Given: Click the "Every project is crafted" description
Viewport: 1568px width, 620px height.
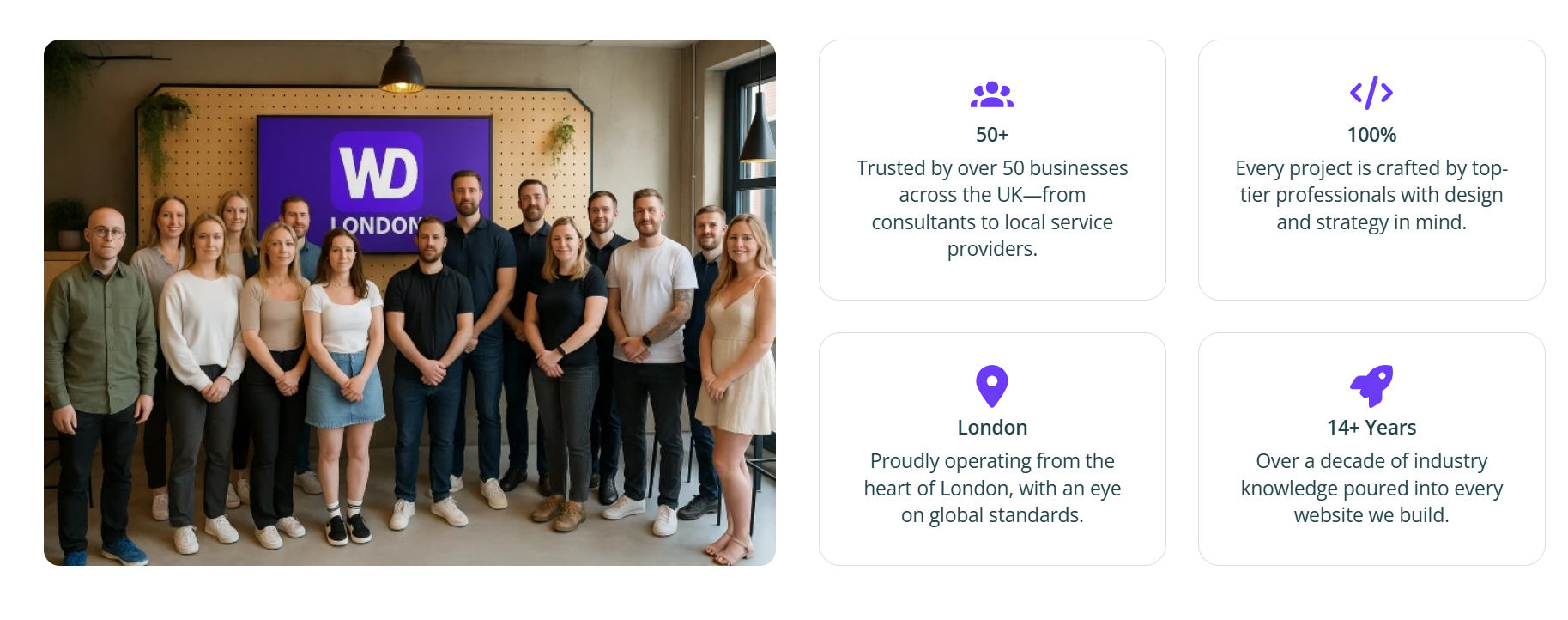Looking at the screenshot, I should (1371, 195).
